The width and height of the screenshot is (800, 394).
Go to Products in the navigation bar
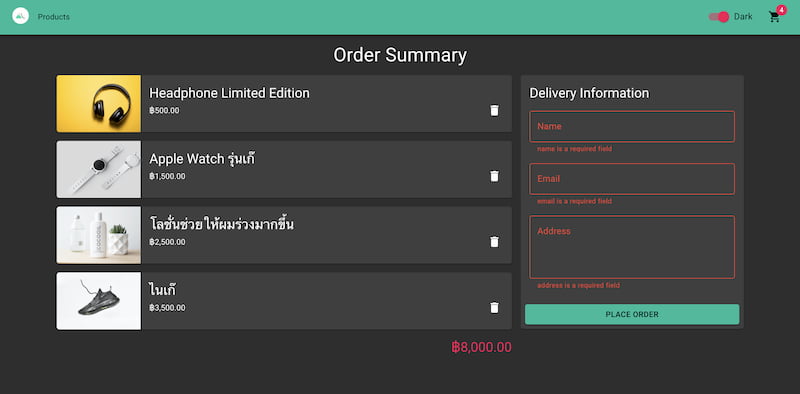click(54, 17)
